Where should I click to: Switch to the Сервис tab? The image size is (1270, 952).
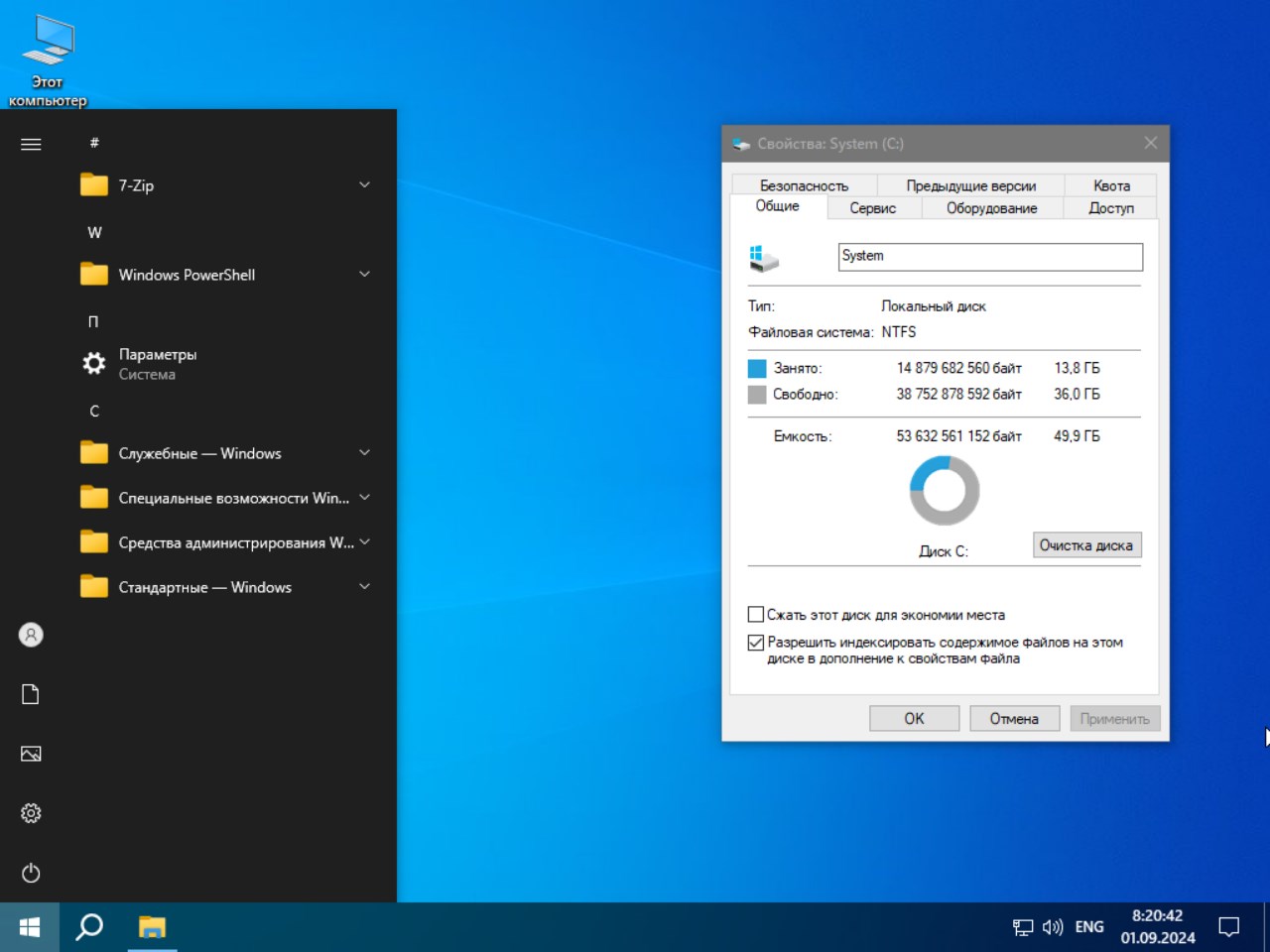point(872,208)
